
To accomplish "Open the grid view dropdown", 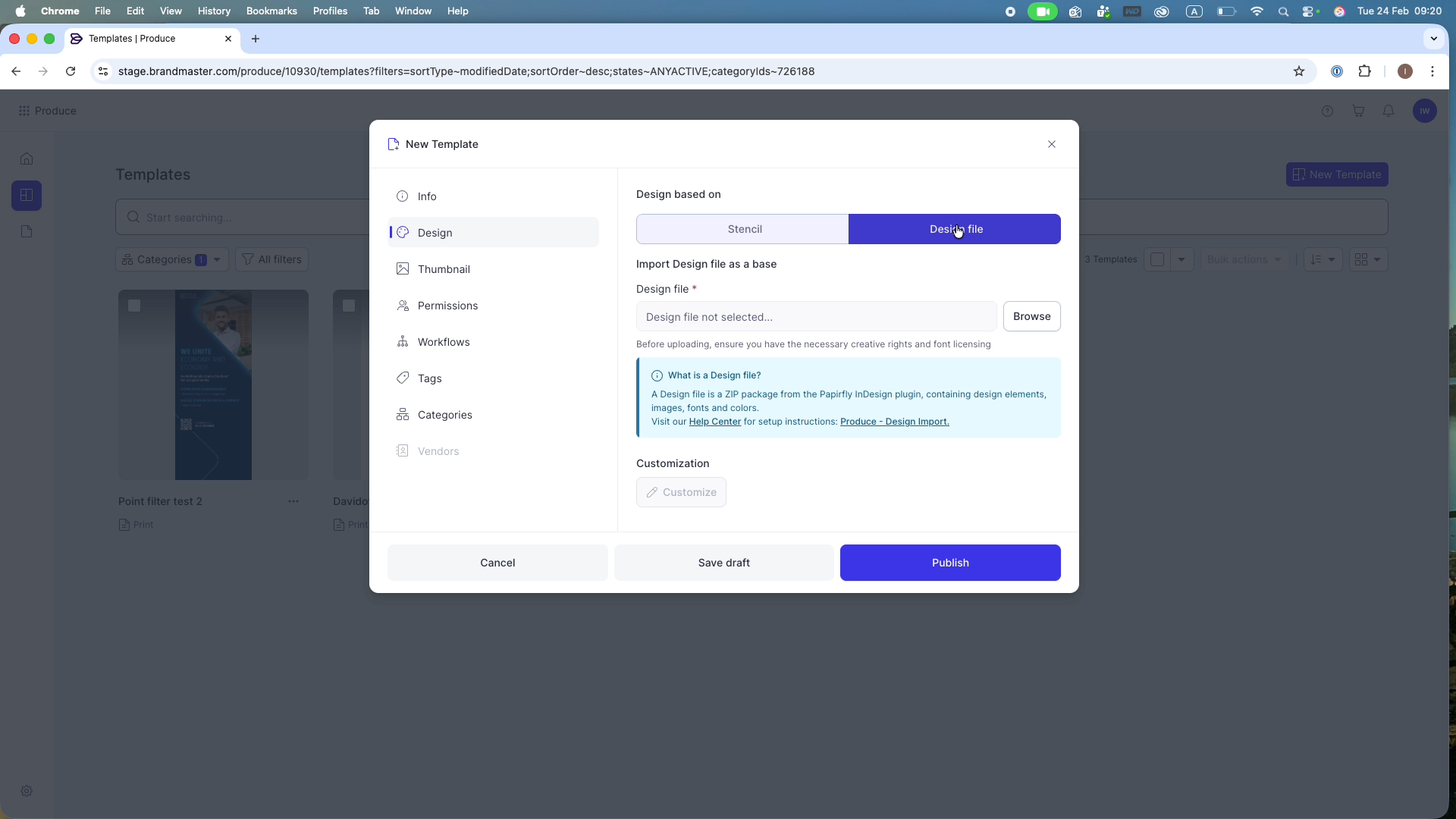I will coord(1368,259).
